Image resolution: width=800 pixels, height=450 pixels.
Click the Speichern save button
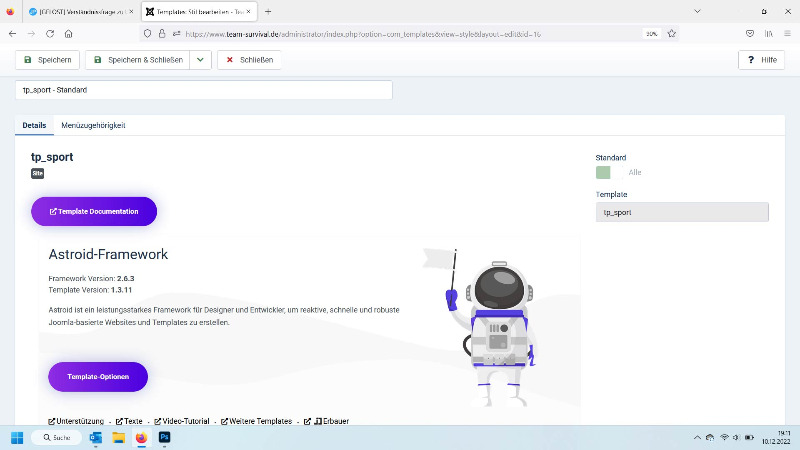47,60
